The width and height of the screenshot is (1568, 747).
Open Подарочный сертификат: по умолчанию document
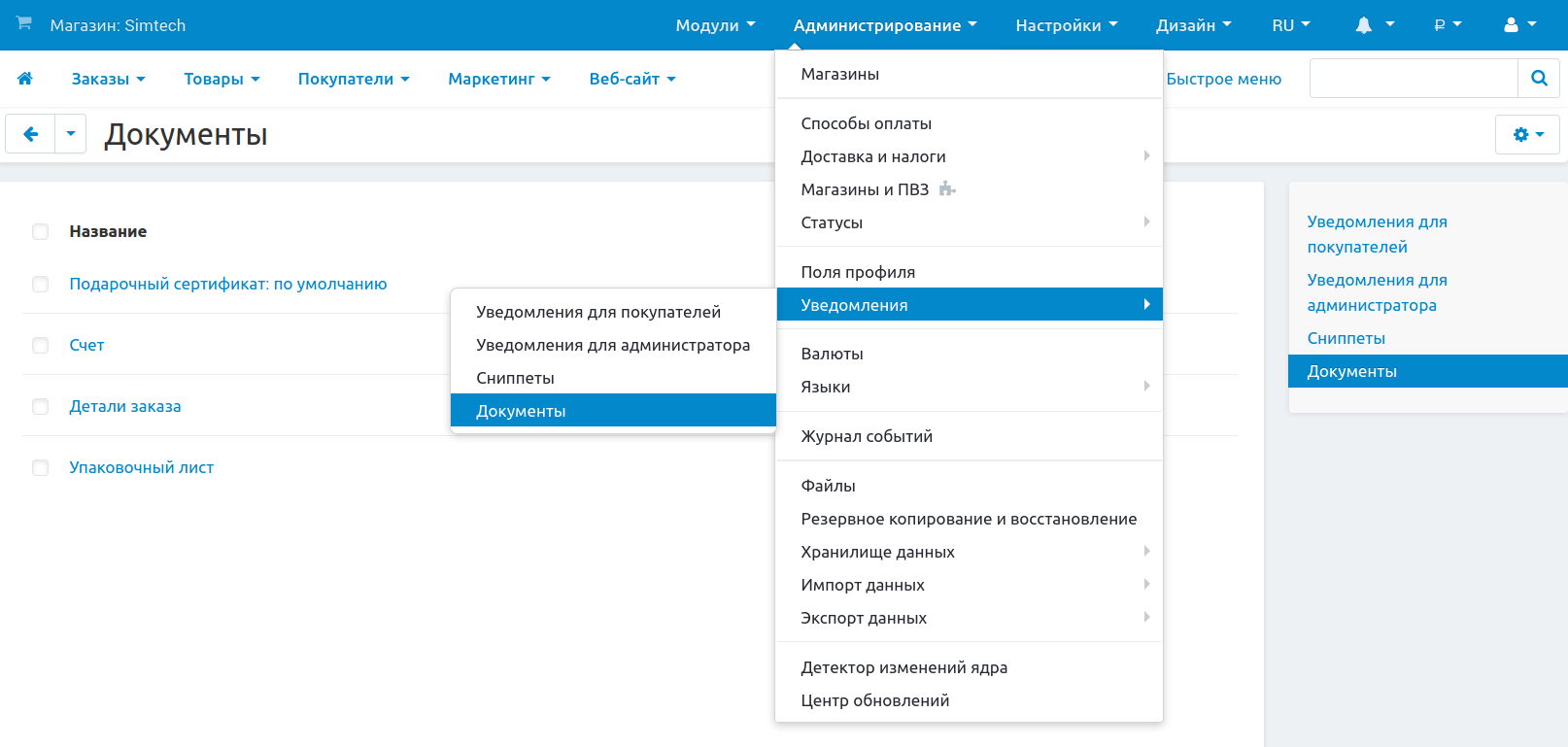[x=227, y=284]
